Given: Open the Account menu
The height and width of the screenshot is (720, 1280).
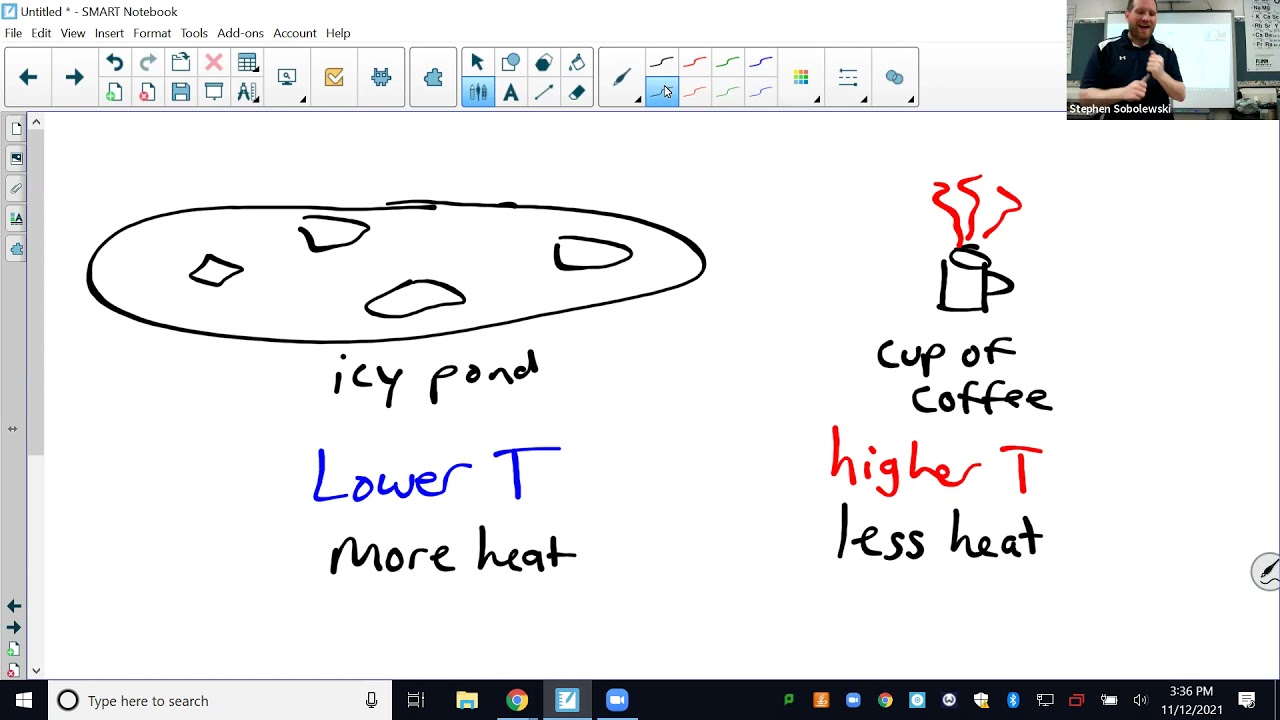Looking at the screenshot, I should pos(295,33).
